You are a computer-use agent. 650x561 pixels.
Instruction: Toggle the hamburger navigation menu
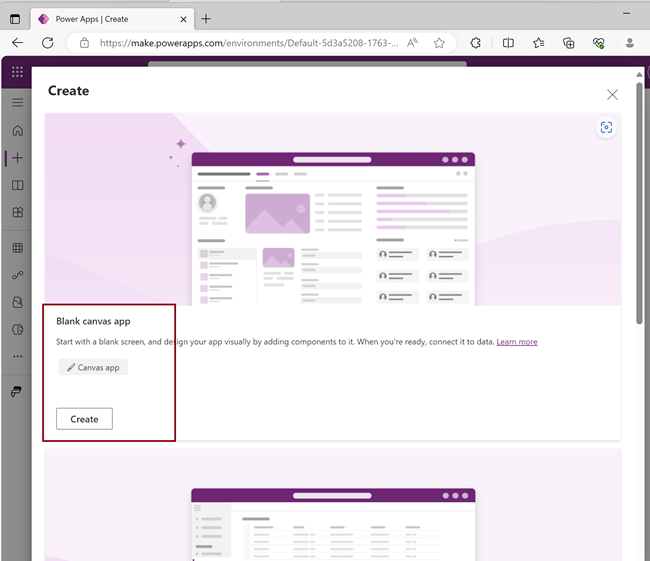coord(17,102)
